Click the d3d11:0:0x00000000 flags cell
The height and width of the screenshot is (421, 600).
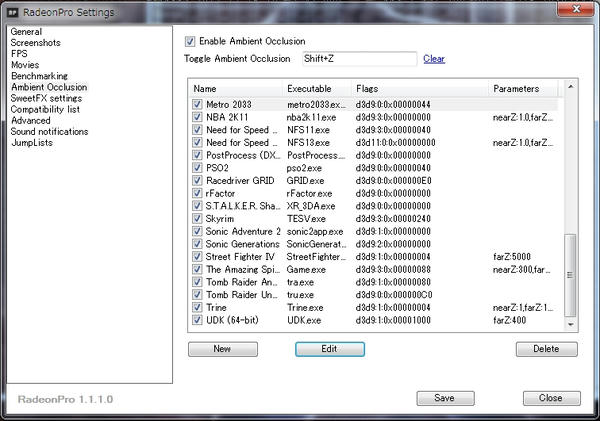(x=395, y=142)
